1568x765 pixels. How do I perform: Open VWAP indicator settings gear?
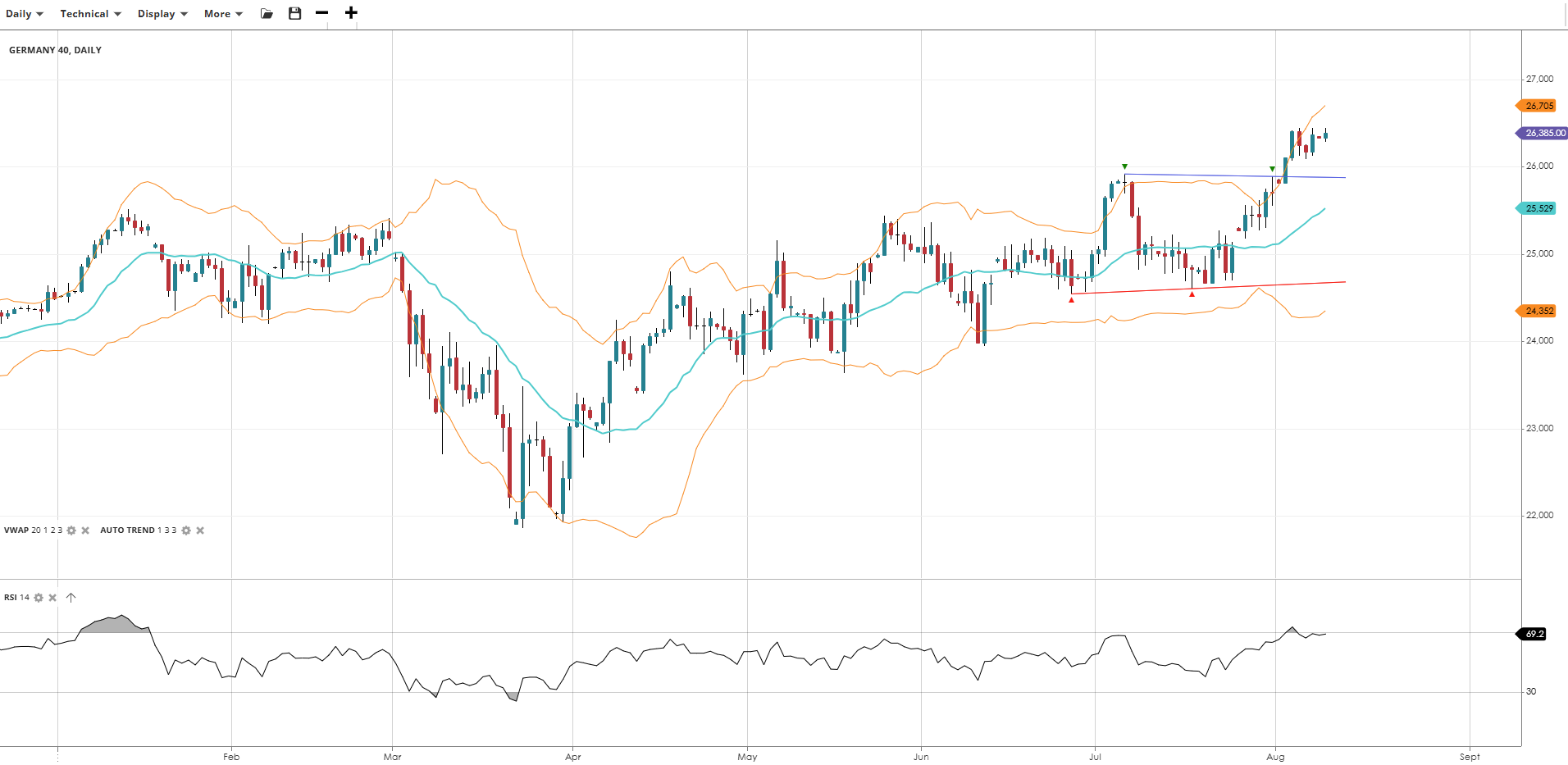[x=71, y=530]
